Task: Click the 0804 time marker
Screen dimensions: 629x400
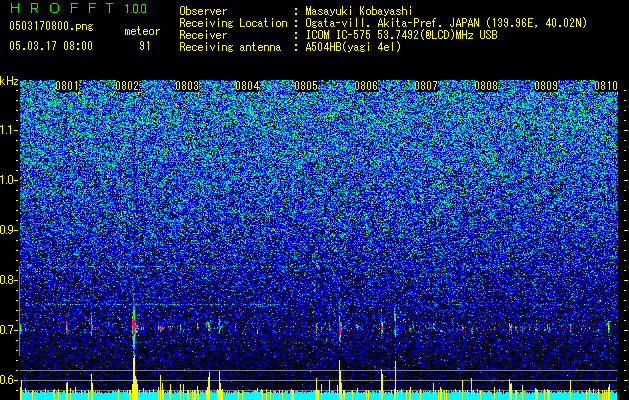Action: (x=247, y=86)
